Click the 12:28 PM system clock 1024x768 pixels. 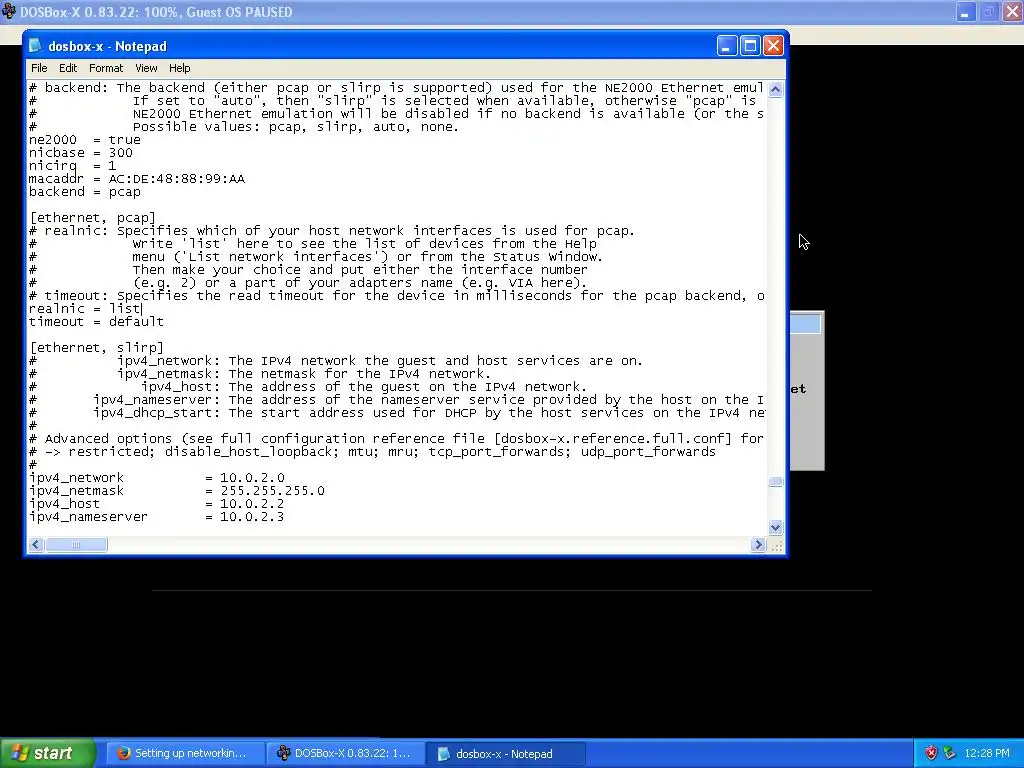987,754
